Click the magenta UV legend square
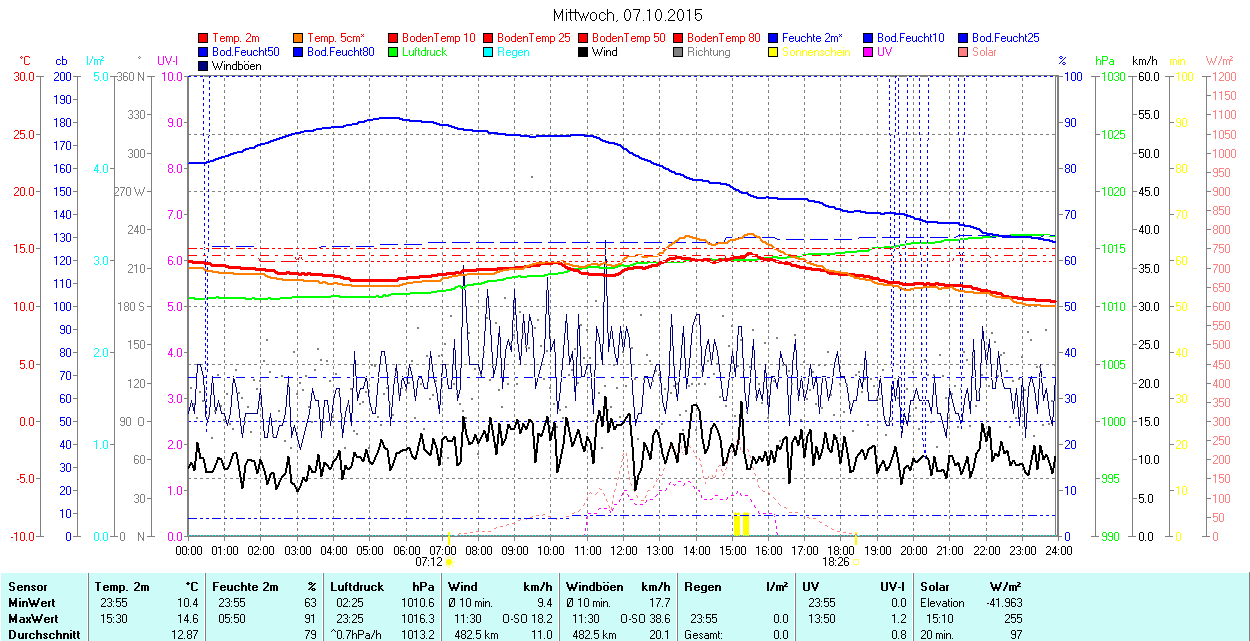The width and height of the screenshot is (1250, 641). click(869, 52)
